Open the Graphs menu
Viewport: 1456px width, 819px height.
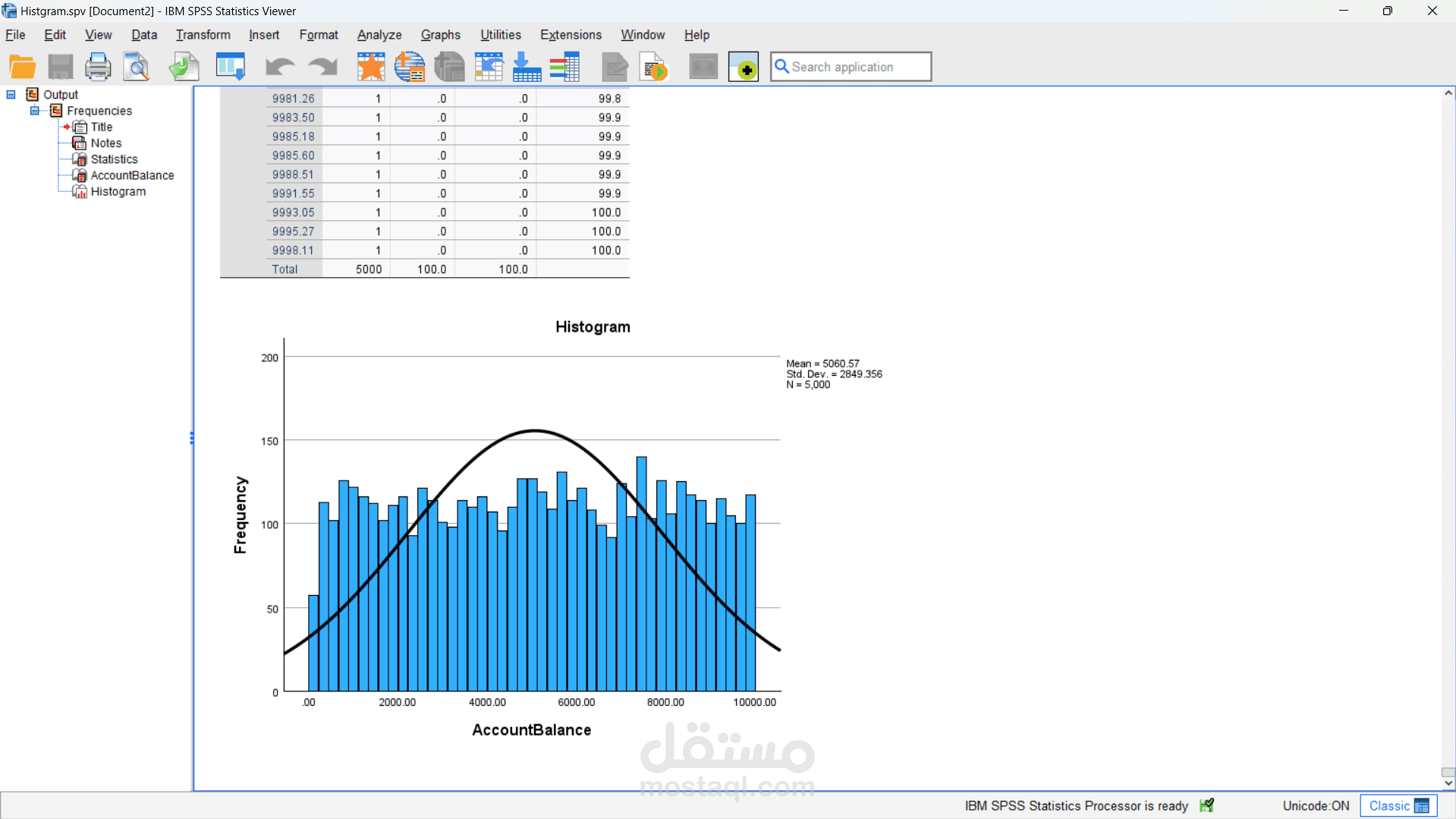tap(441, 35)
